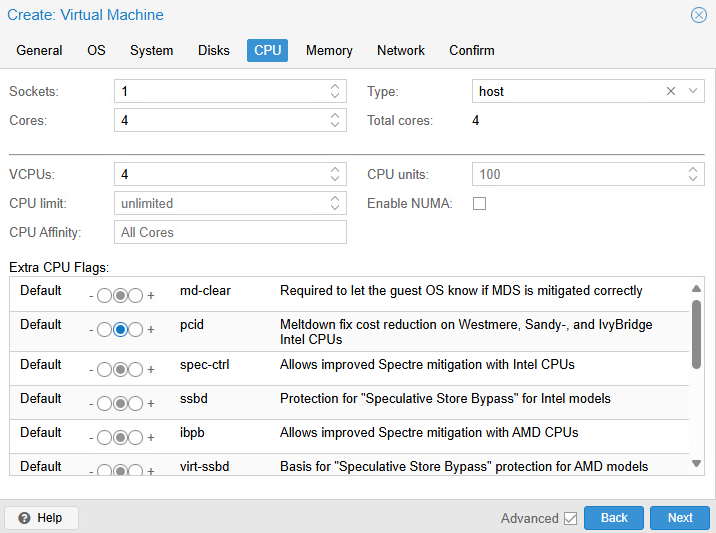Click the CPU Affinity input field
This screenshot has height=533, width=716.
coord(230,232)
